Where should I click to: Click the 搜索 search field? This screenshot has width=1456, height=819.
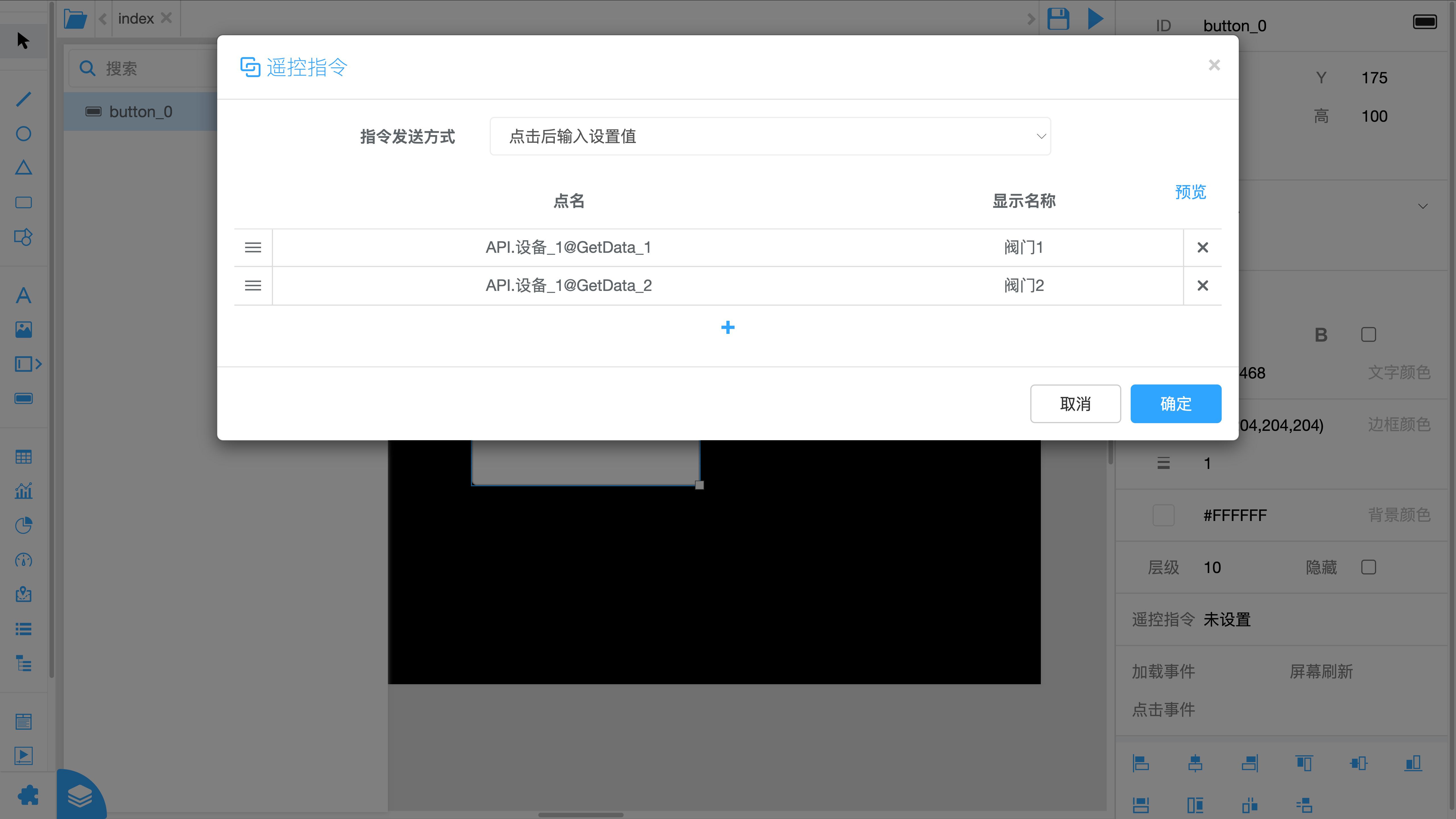point(144,68)
